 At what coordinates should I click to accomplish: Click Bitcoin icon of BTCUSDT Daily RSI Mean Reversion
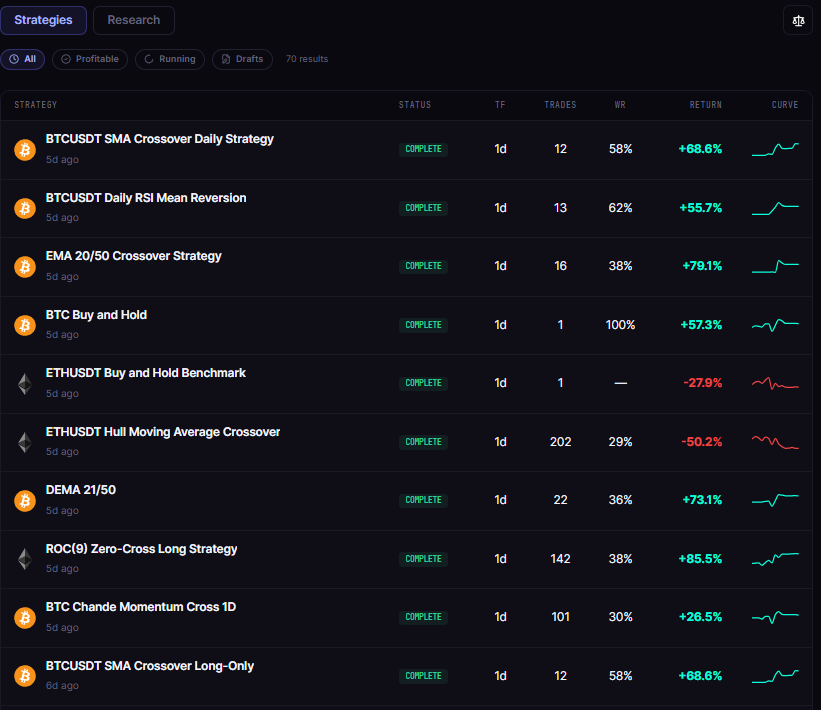tap(25, 208)
